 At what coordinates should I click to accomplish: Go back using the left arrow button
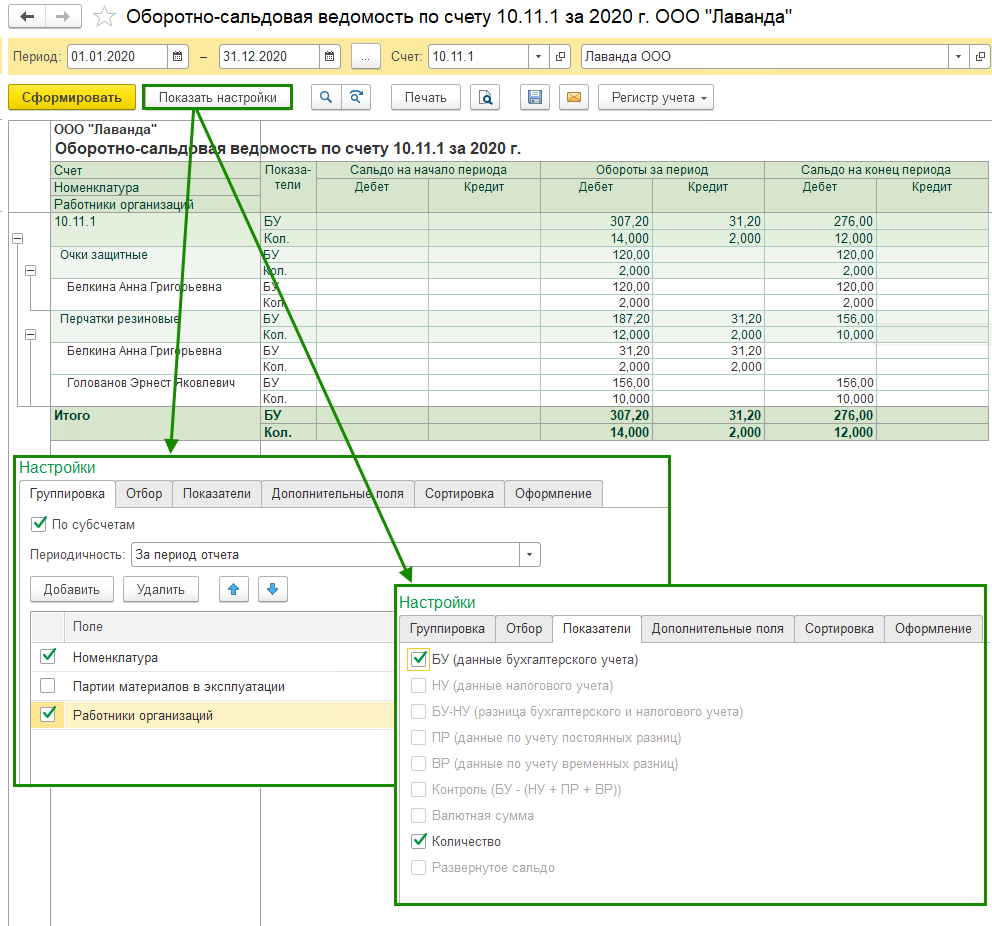pos(27,16)
